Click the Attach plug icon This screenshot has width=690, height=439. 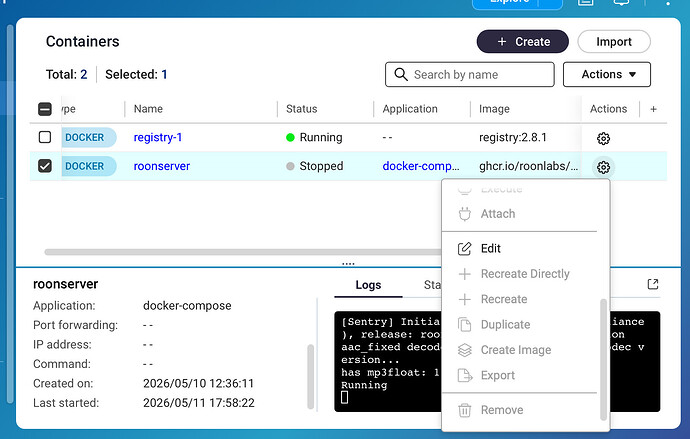tap(464, 214)
